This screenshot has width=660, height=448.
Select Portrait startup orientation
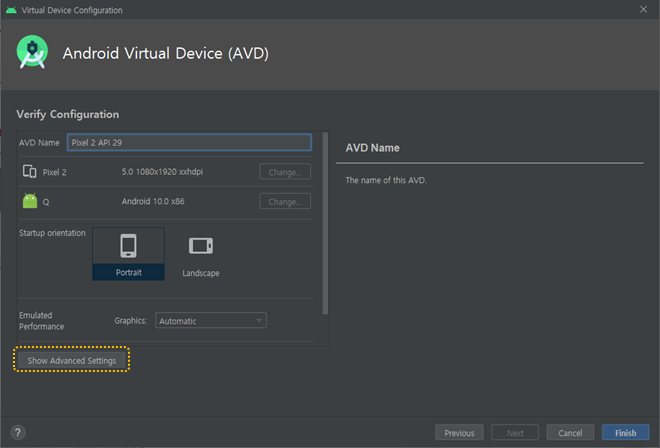(x=128, y=254)
